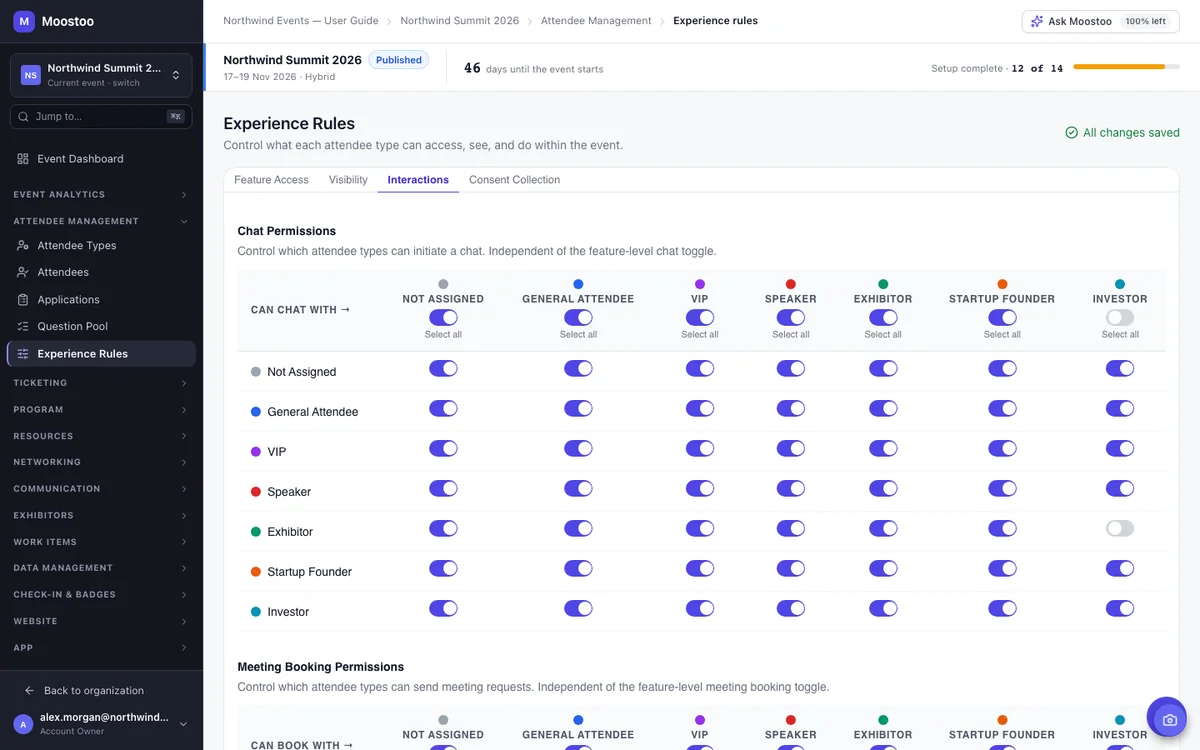Collapse the Attendee Management section

(x=101, y=221)
